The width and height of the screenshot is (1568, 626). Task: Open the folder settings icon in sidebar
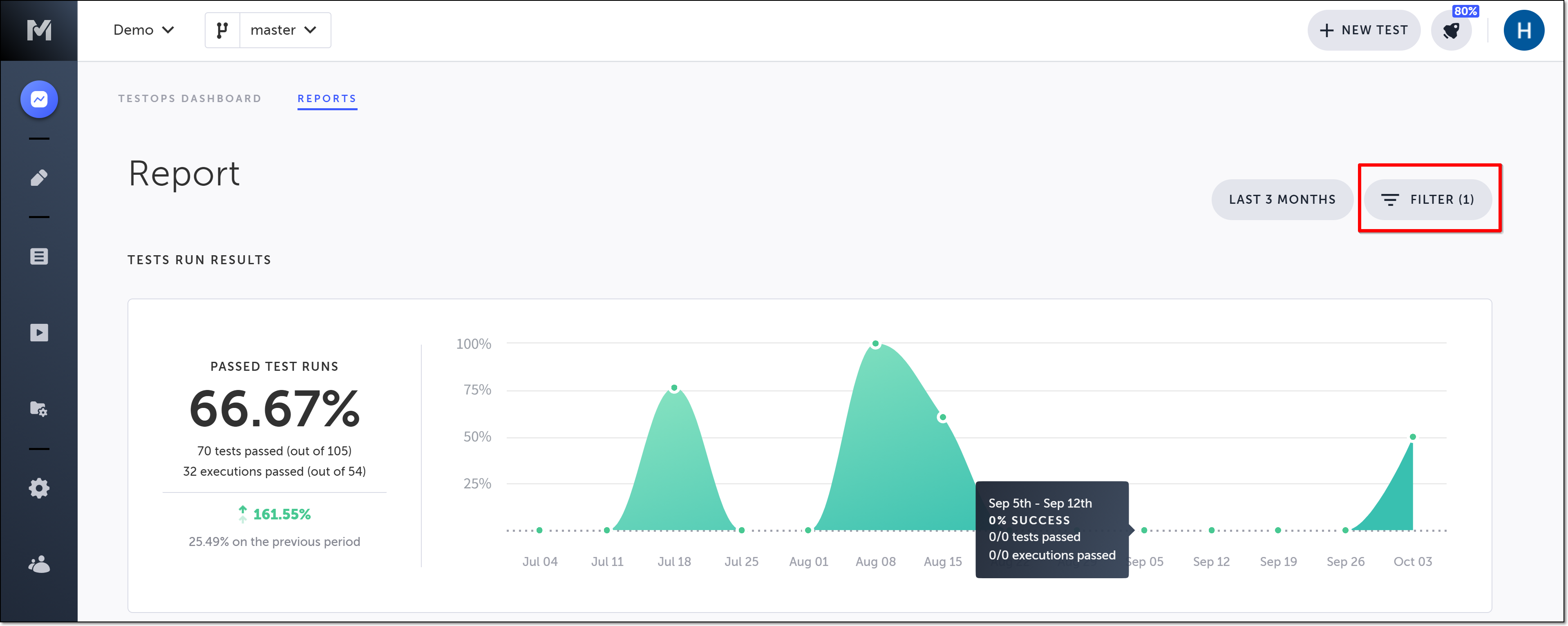tap(39, 409)
